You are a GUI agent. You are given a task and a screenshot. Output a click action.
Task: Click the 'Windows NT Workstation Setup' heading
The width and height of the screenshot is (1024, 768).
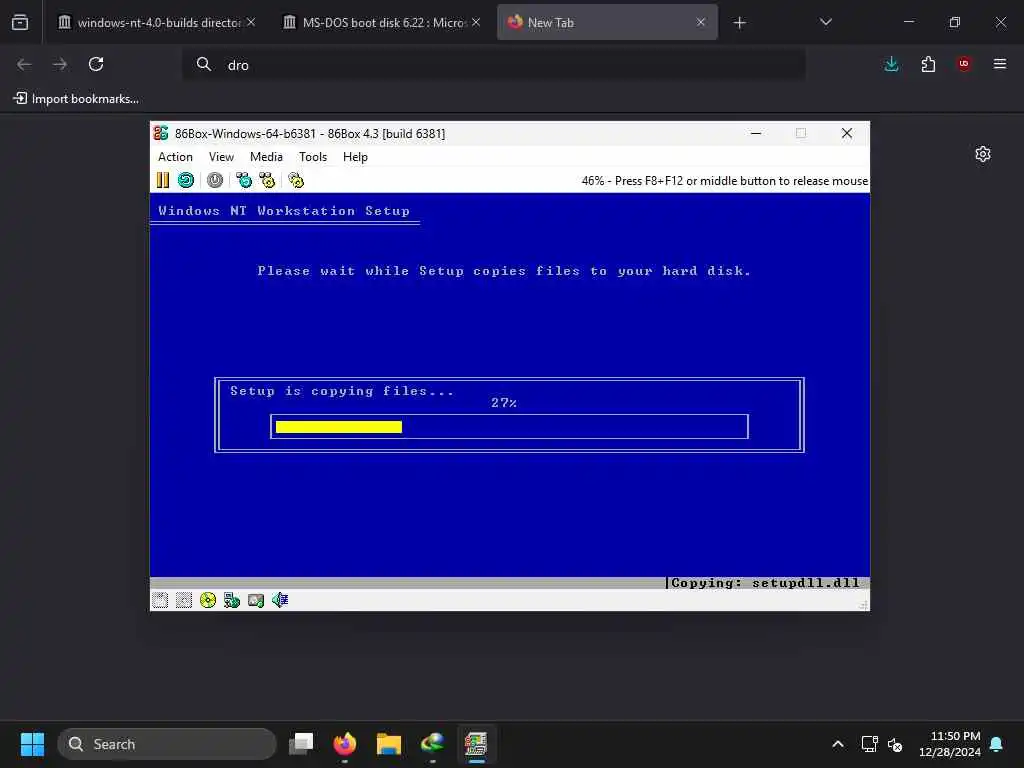tap(284, 211)
